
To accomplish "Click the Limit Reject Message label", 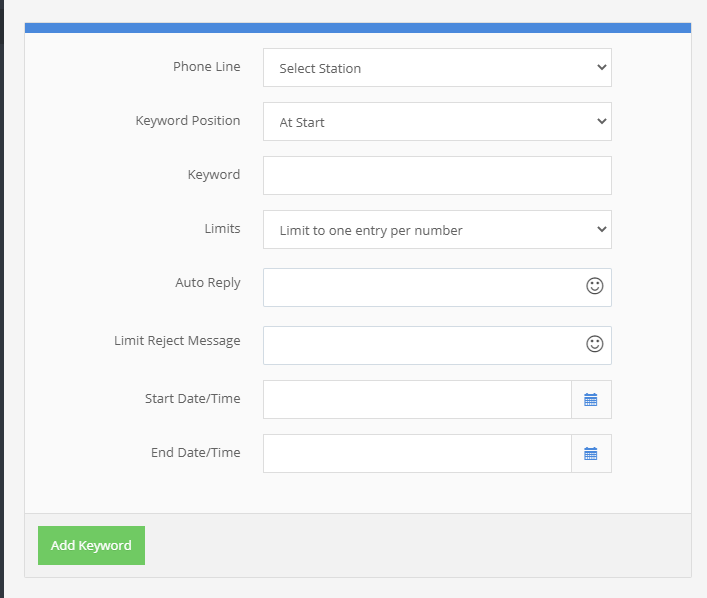I will click(x=177, y=340).
